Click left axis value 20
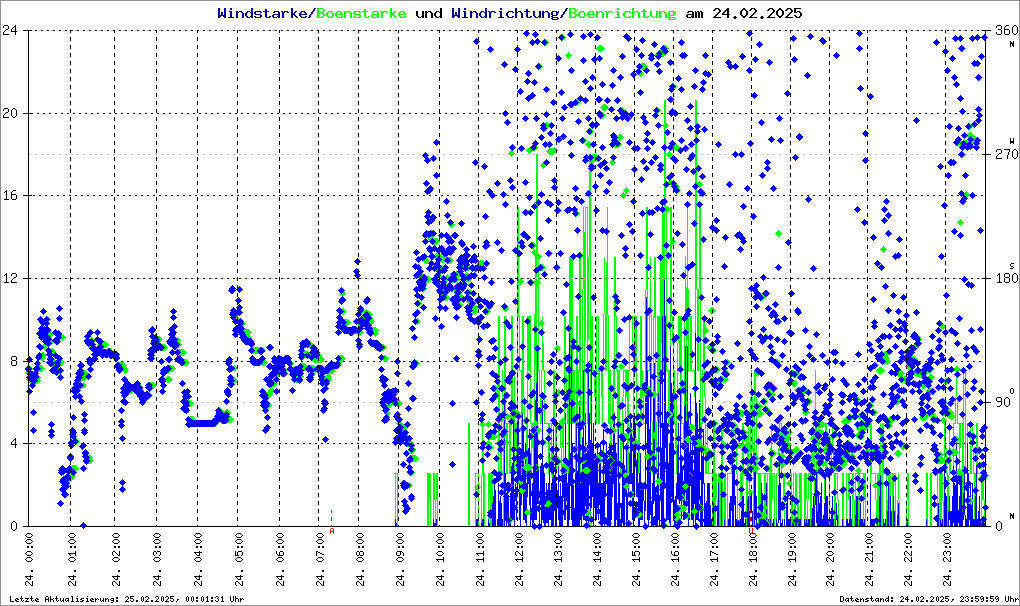The width and height of the screenshot is (1020, 606). click(x=10, y=113)
